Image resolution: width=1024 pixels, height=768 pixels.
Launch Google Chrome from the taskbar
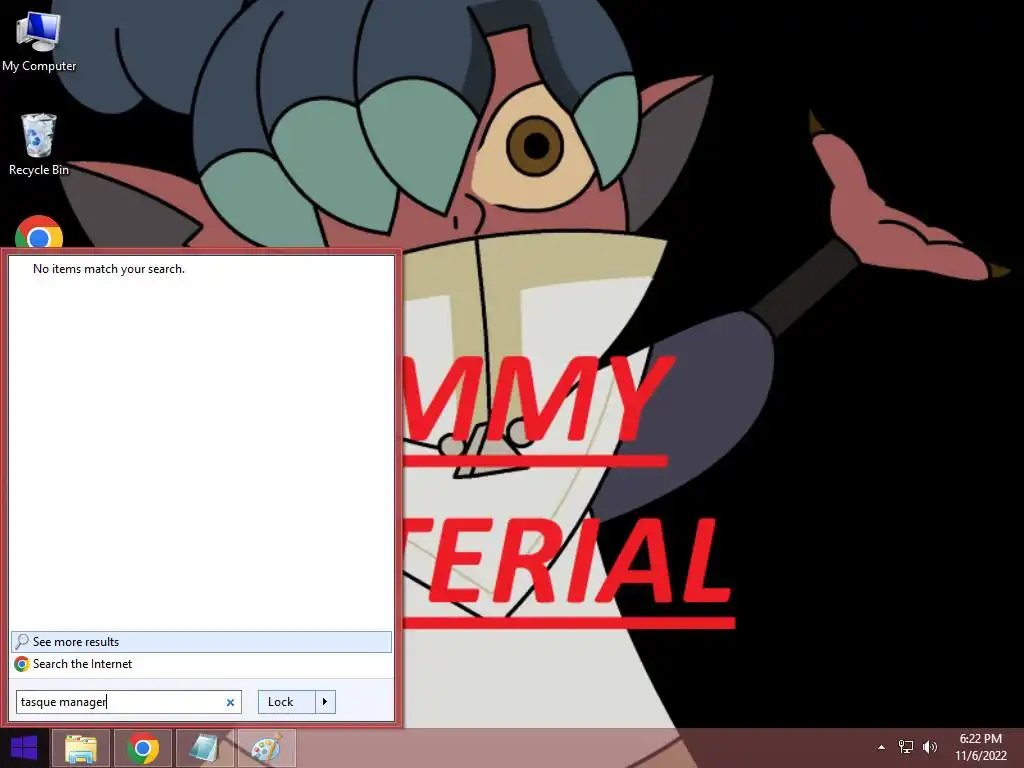143,748
